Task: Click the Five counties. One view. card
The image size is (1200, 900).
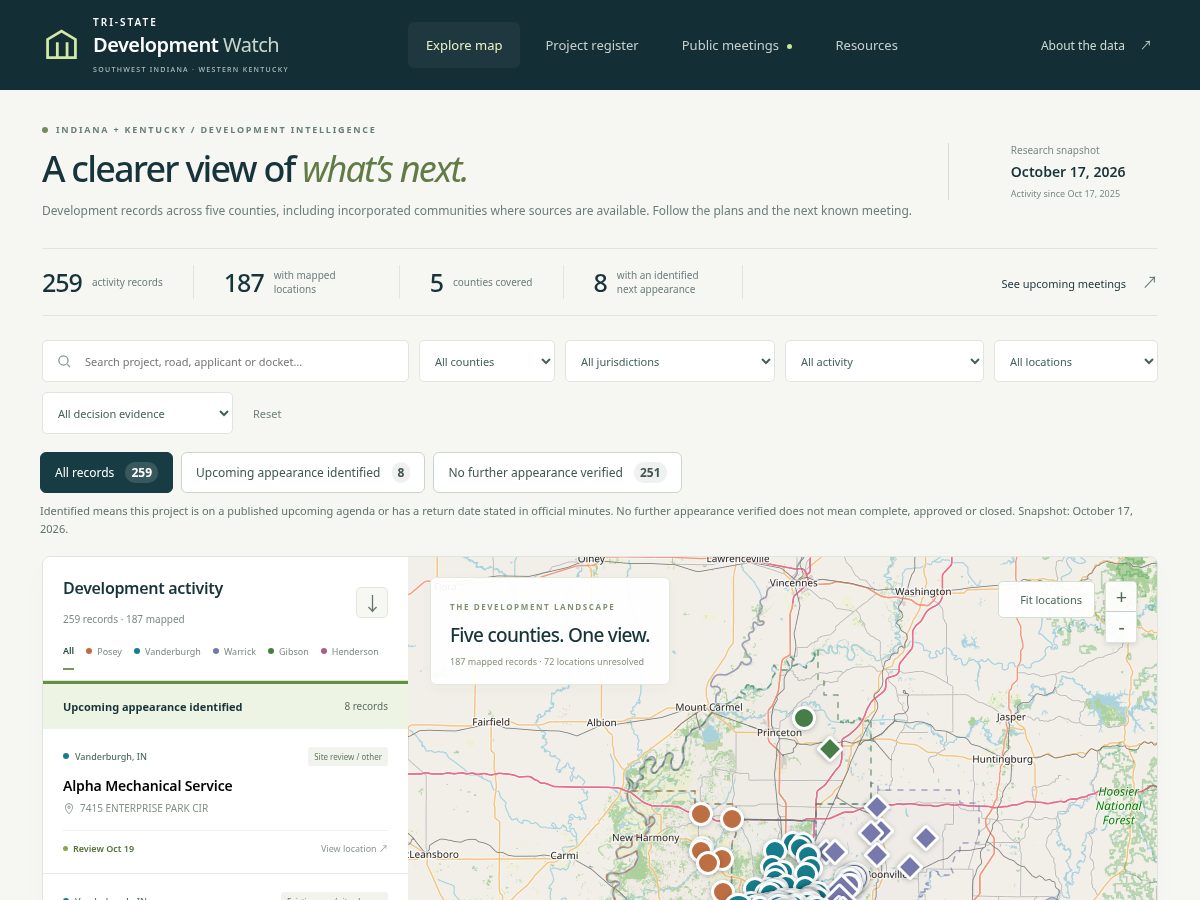Action: point(550,631)
